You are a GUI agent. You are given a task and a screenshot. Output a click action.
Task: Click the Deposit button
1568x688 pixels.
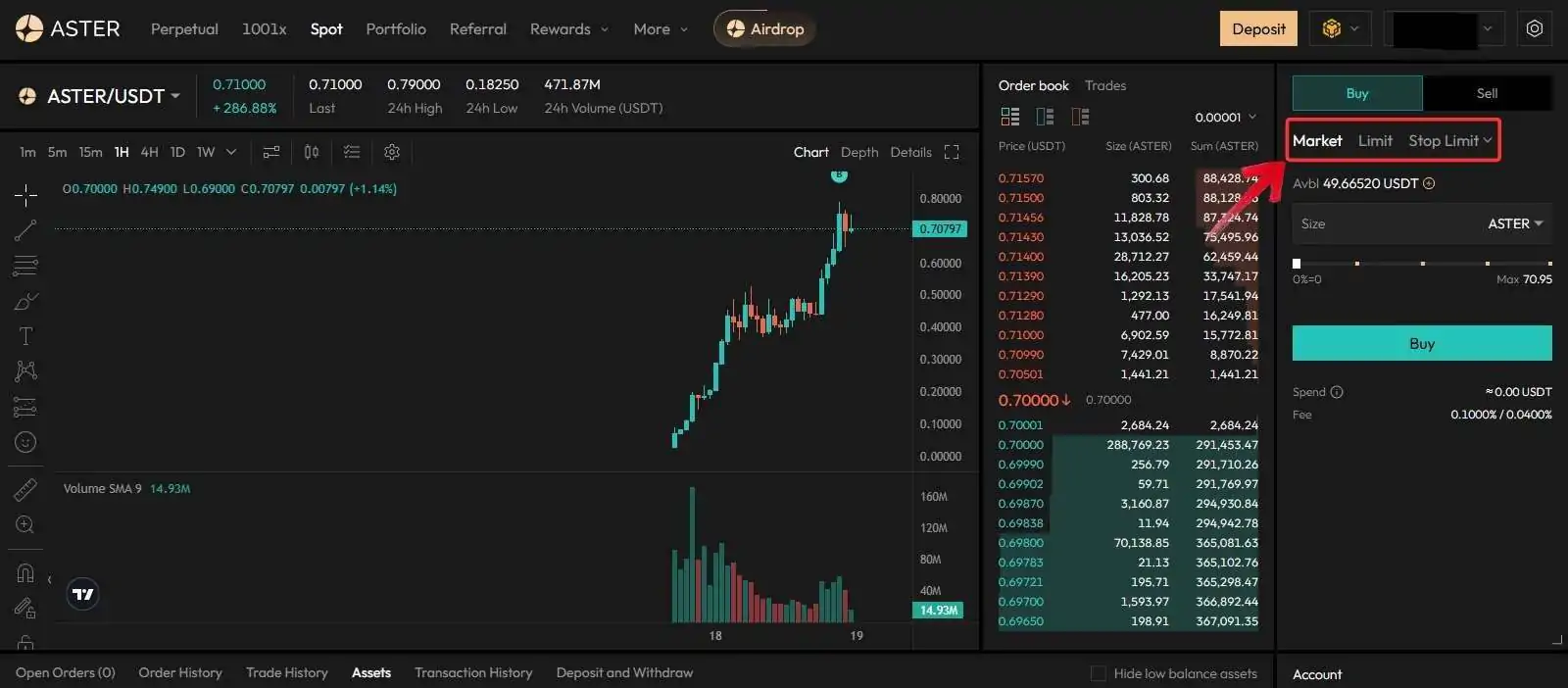pyautogui.click(x=1258, y=28)
